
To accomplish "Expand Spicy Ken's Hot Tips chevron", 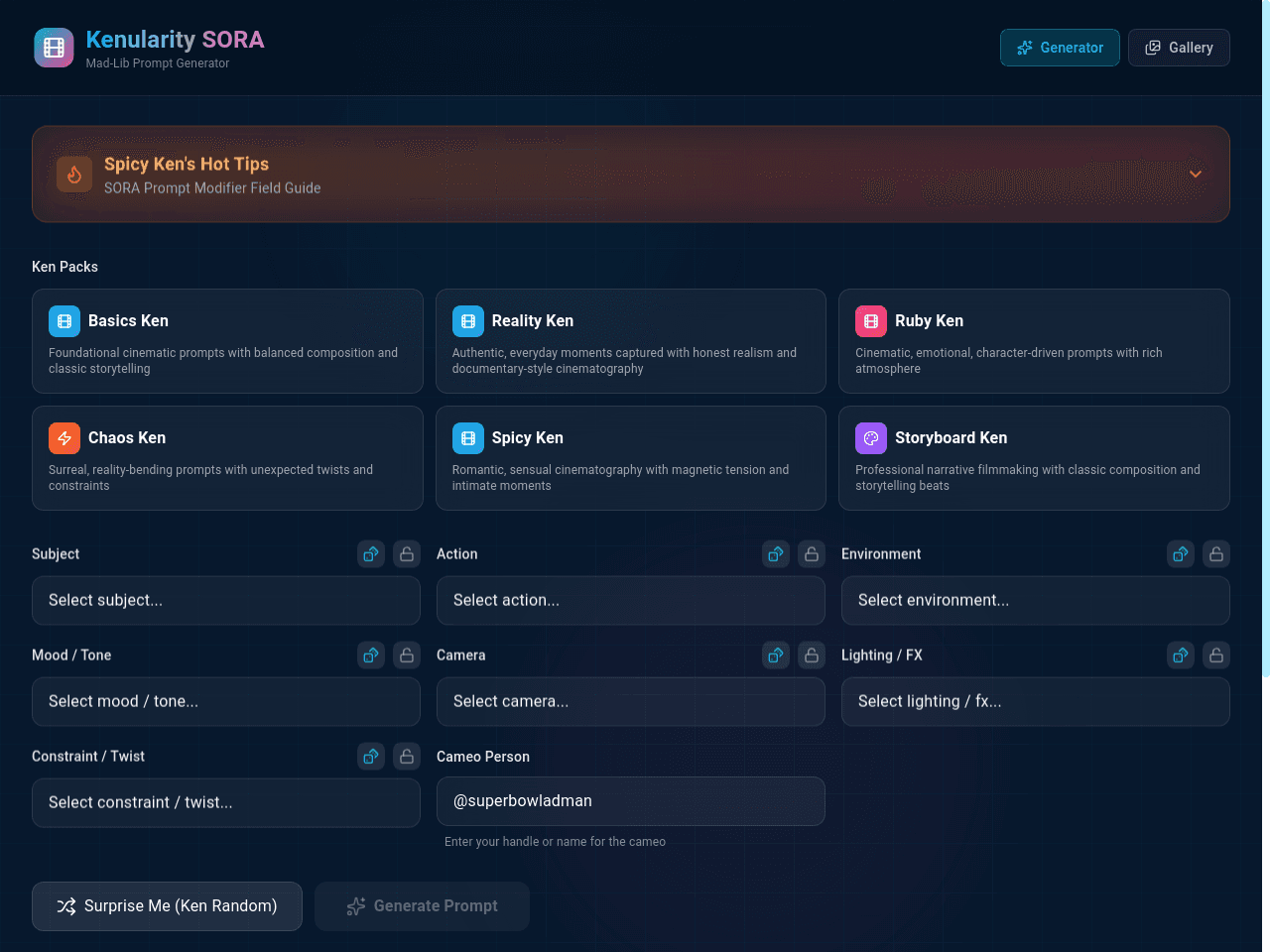I will pyautogui.click(x=1196, y=175).
